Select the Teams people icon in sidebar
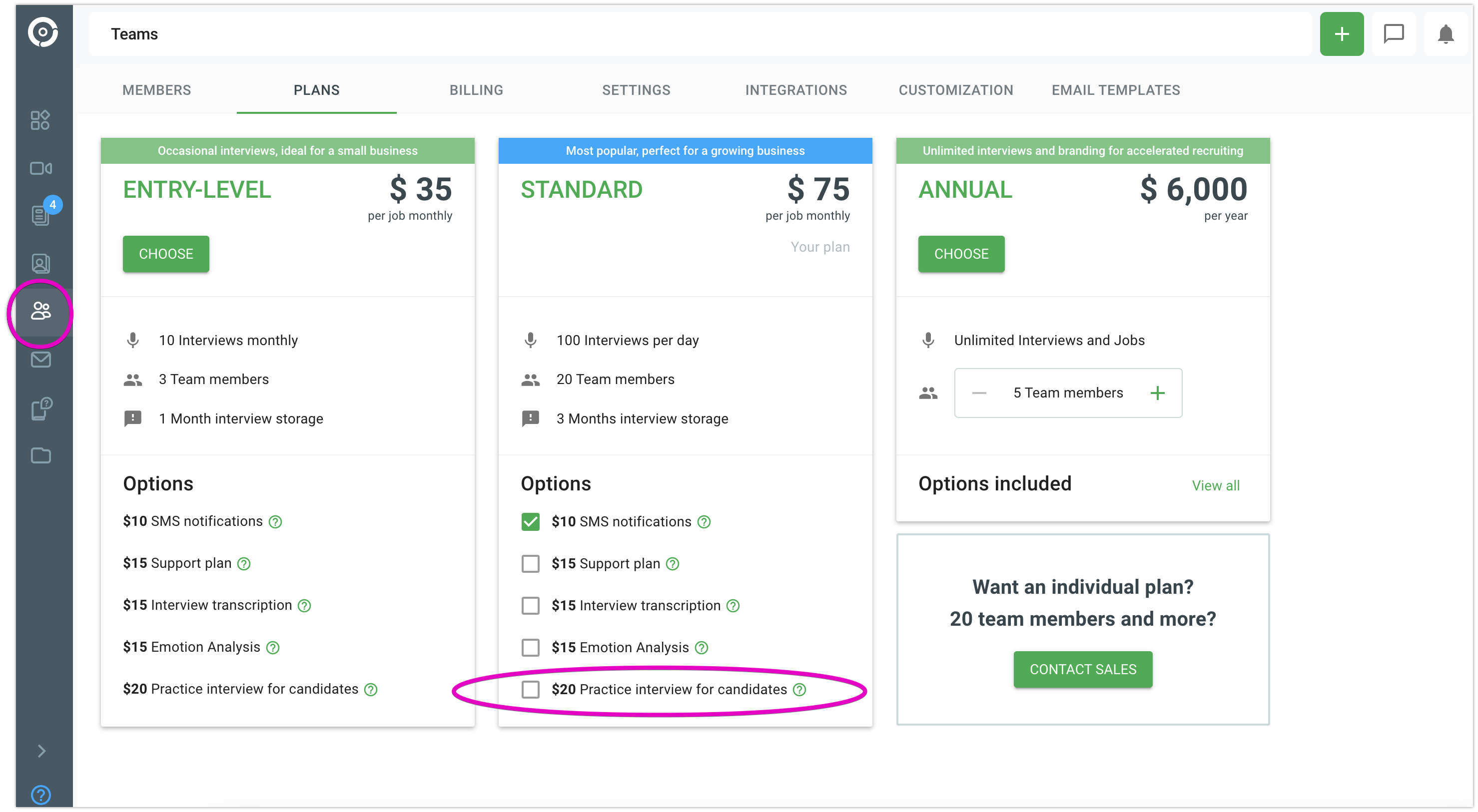 [40, 312]
